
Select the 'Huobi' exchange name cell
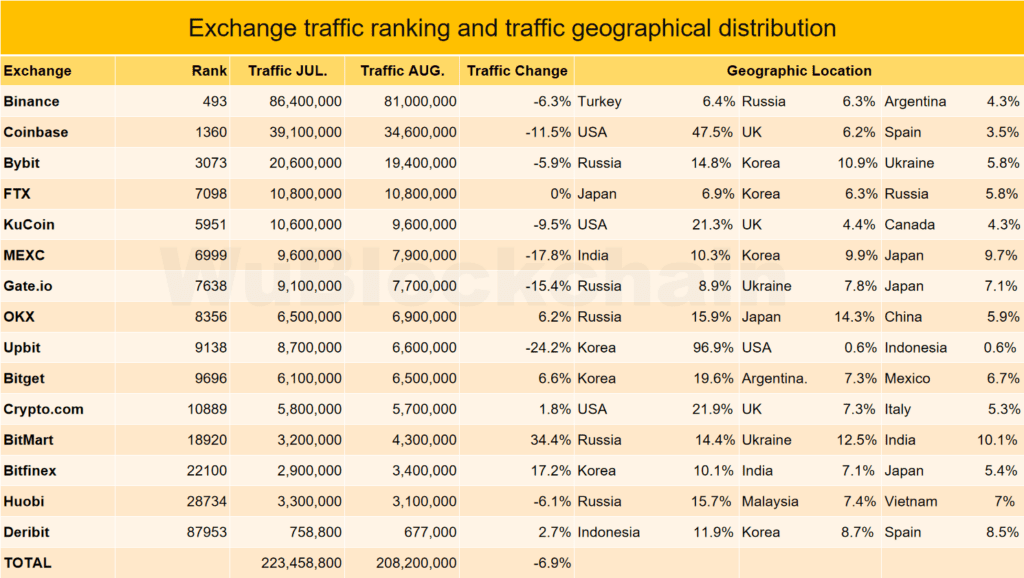click(24, 501)
